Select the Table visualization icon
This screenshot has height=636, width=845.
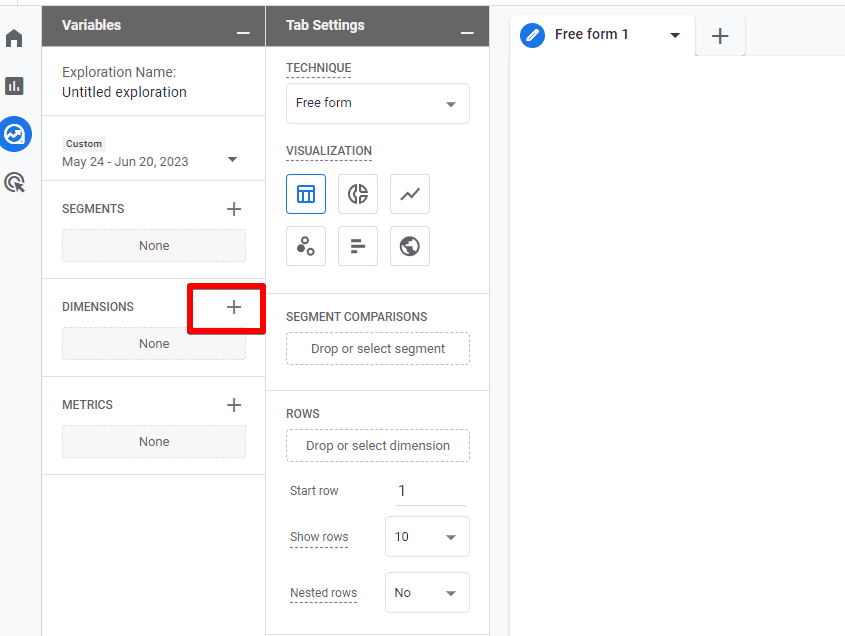point(306,194)
